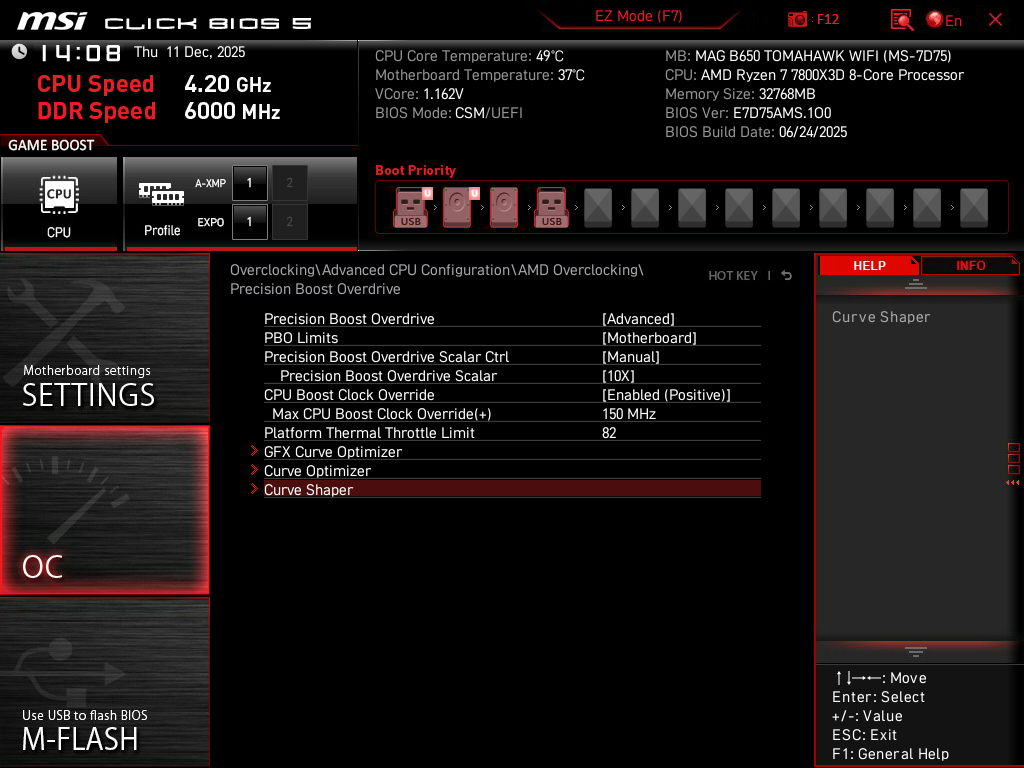This screenshot has width=1024, height=768.
Task: Click last empty boot priority slot
Action: pyautogui.click(x=974, y=207)
